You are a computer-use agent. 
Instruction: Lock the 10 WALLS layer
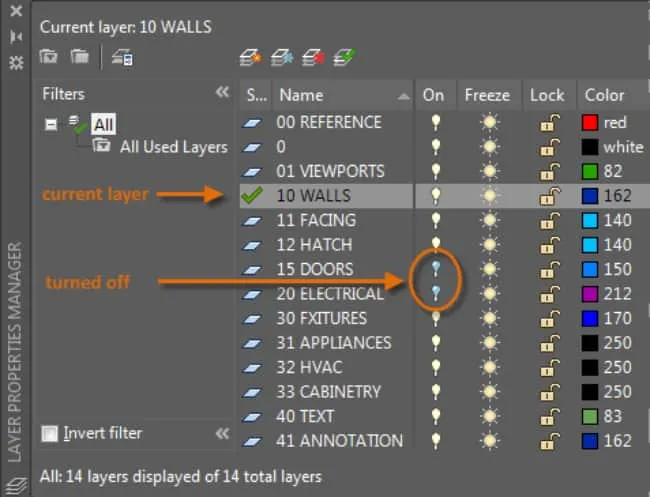tap(549, 196)
